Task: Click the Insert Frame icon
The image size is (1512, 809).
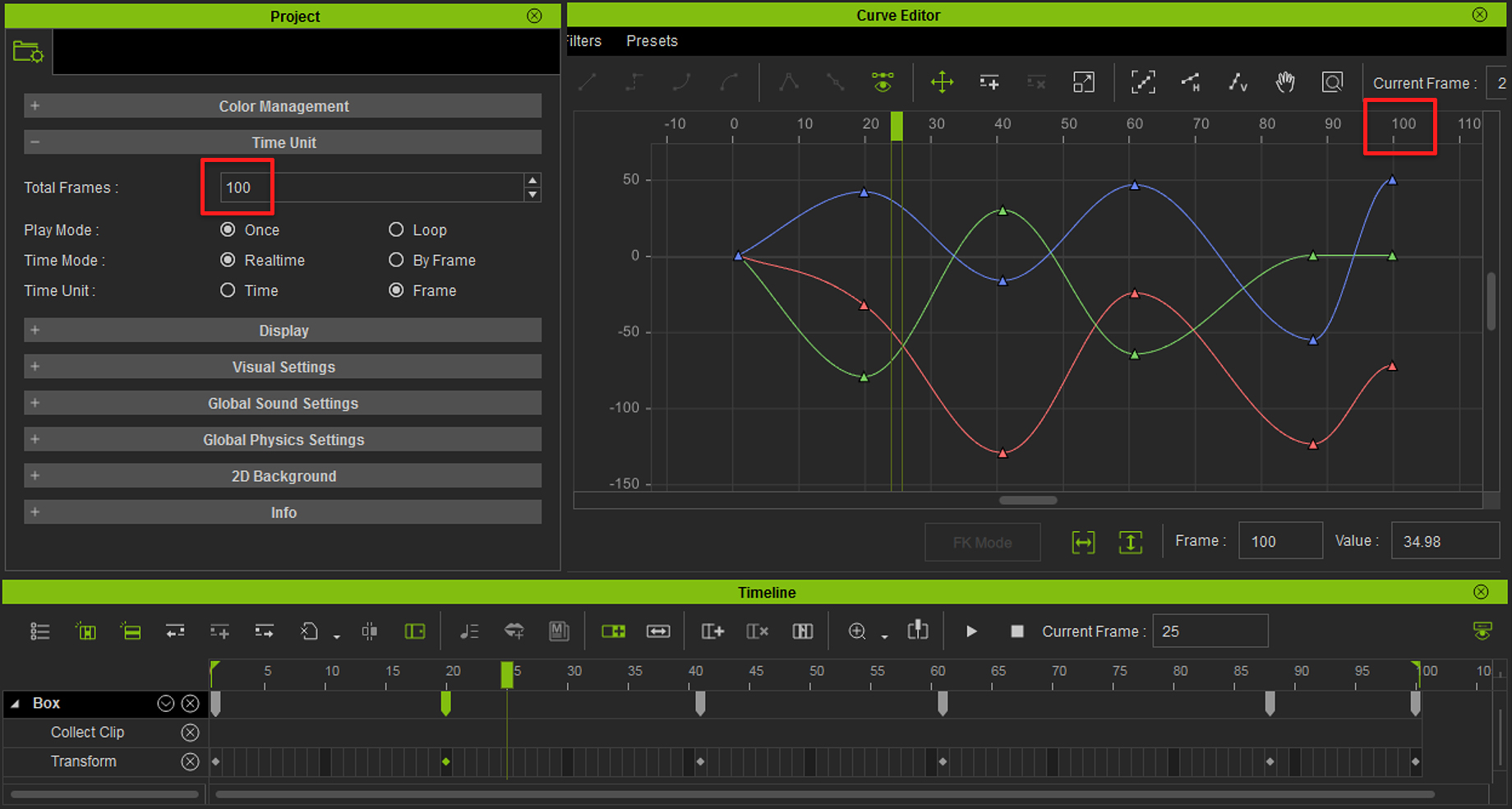Action: pyautogui.click(x=712, y=631)
